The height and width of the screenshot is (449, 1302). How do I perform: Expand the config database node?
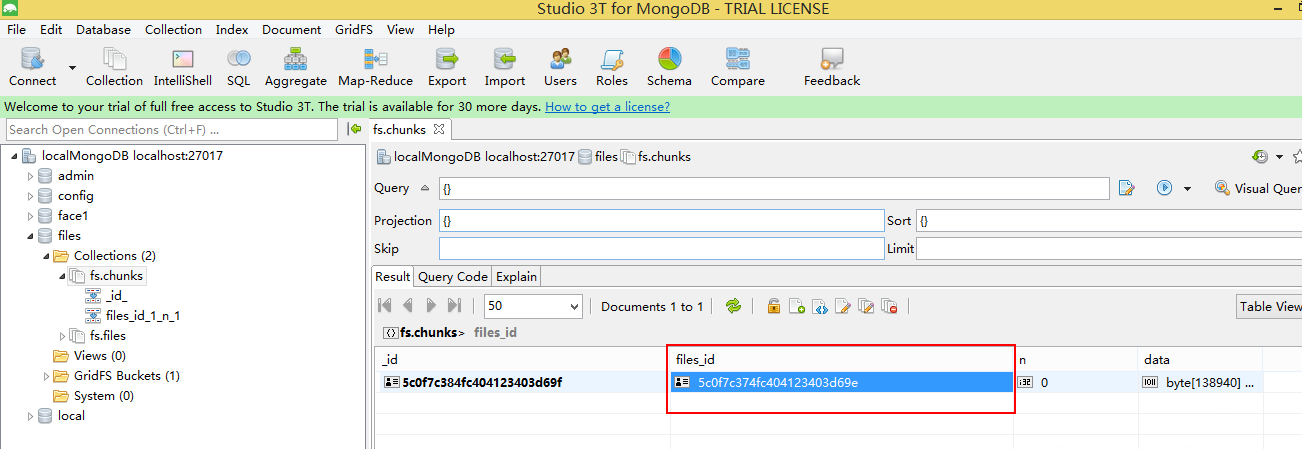30,196
